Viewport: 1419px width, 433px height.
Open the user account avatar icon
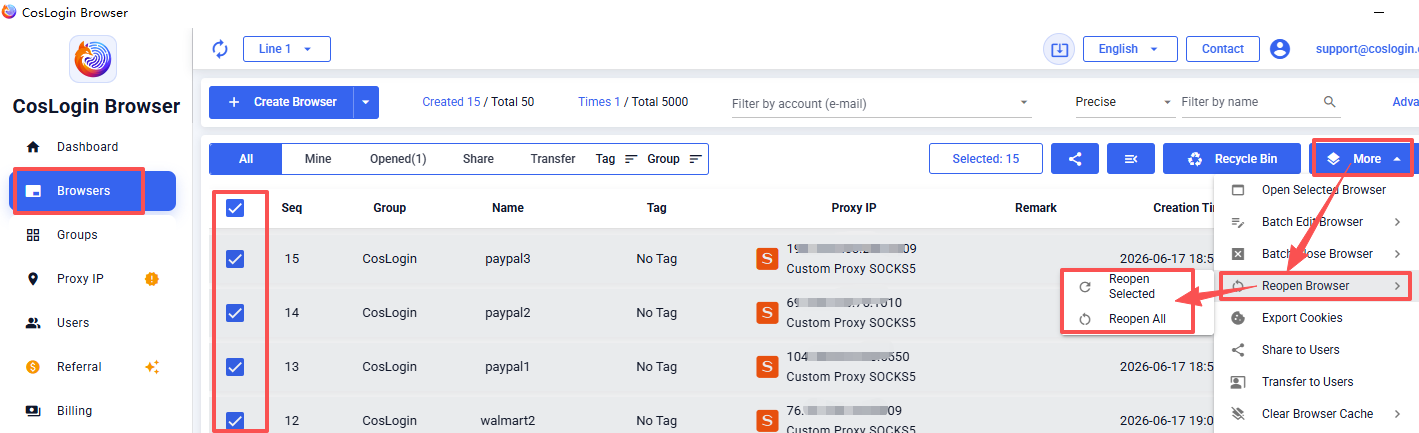1280,49
